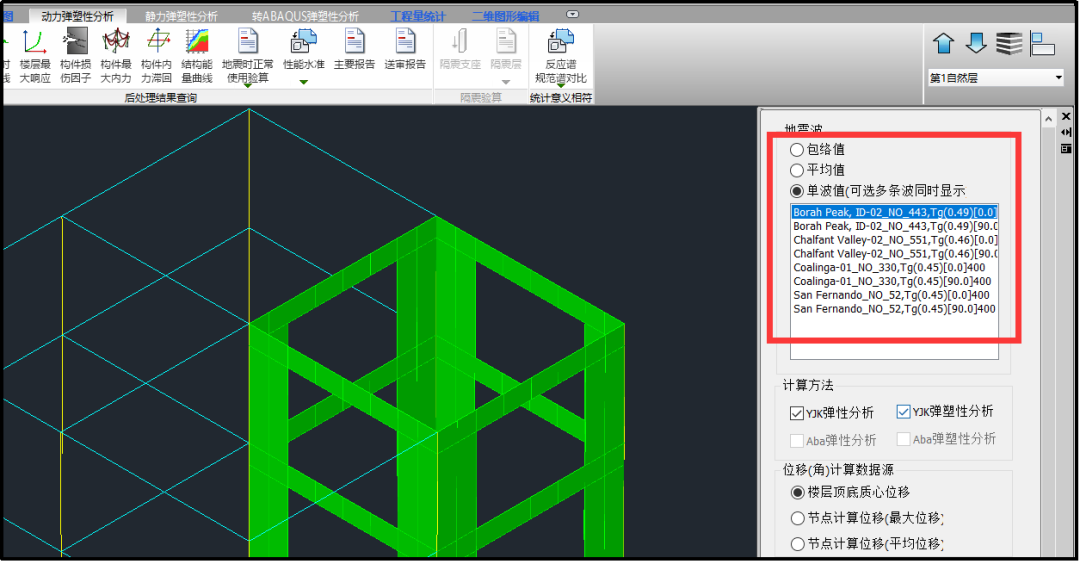The image size is (1080, 564).
Task: Select wave San Fernando_NO_52 Tg(0.45)[0.0]400
Action: (x=894, y=295)
